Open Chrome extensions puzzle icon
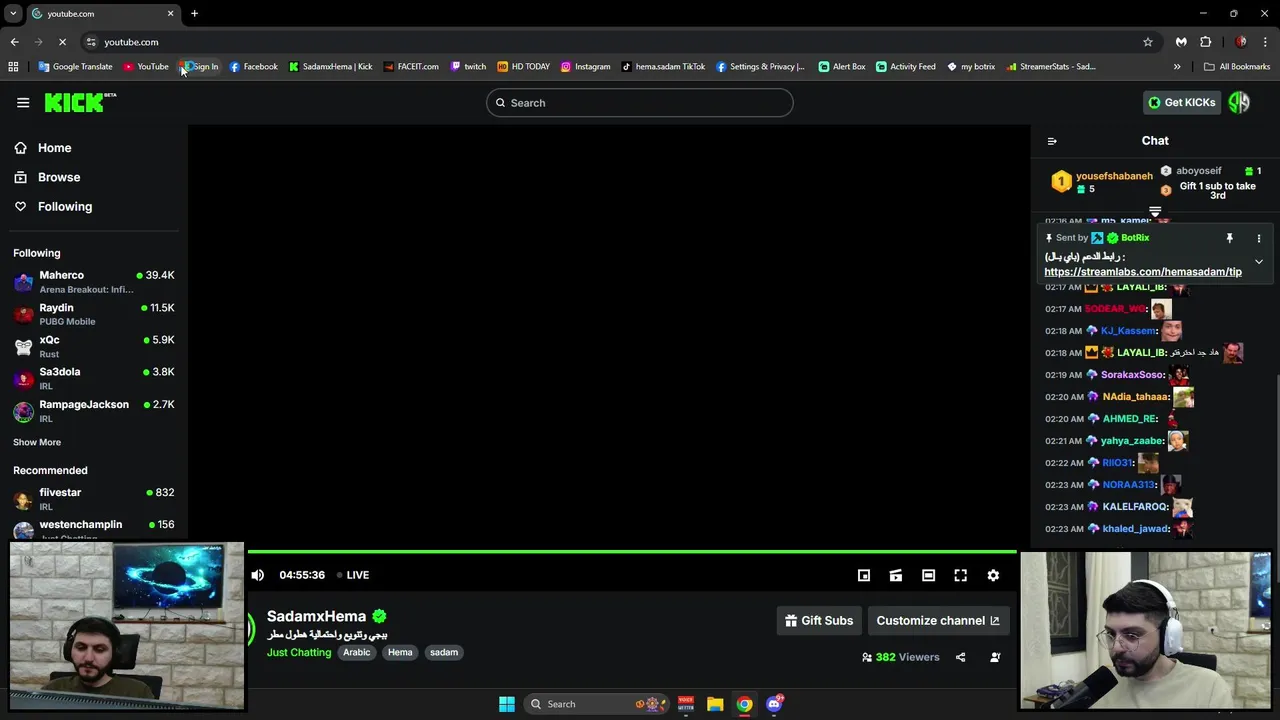 coord(1206,42)
